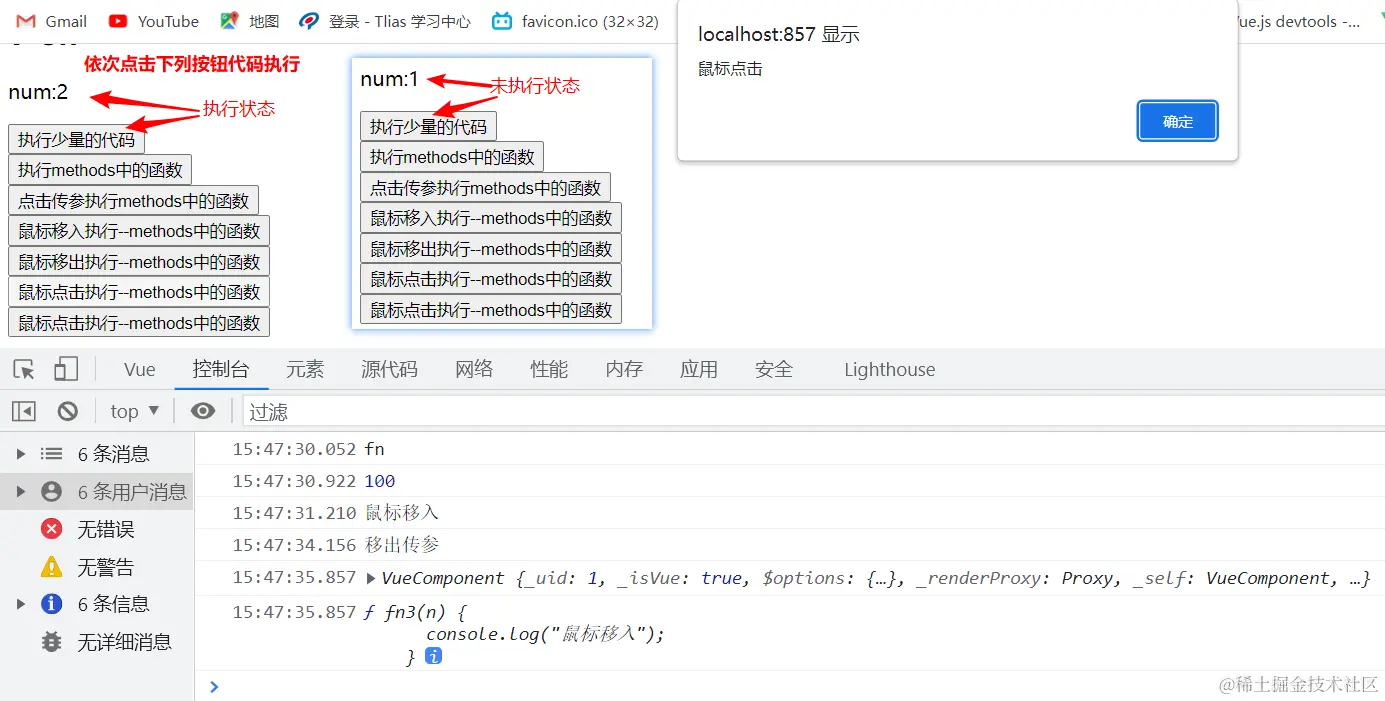The image size is (1385, 701).
Task: Confirm the alert with 确定 button
Action: coord(1178,121)
